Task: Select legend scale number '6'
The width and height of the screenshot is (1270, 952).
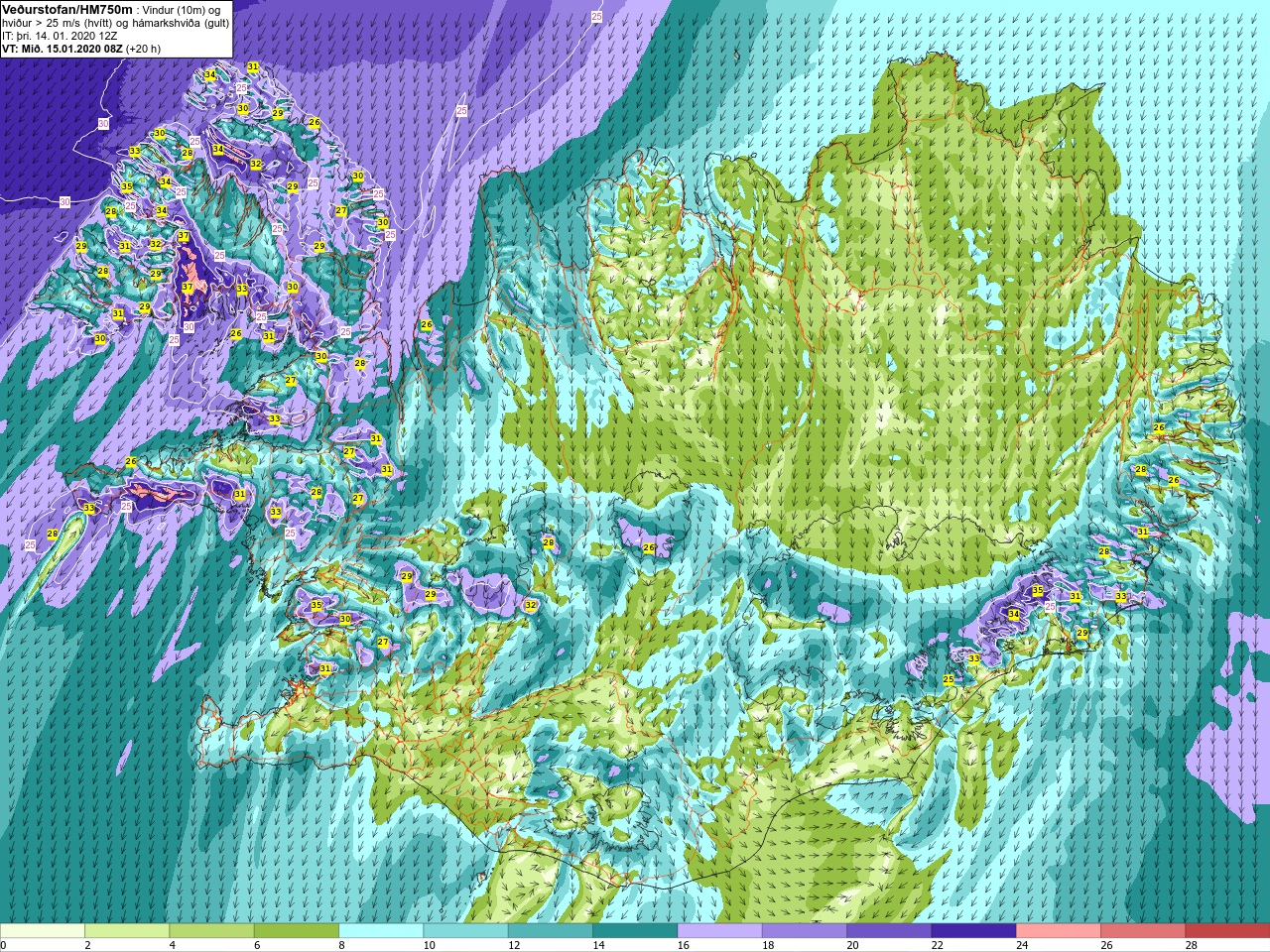Action: click(257, 945)
